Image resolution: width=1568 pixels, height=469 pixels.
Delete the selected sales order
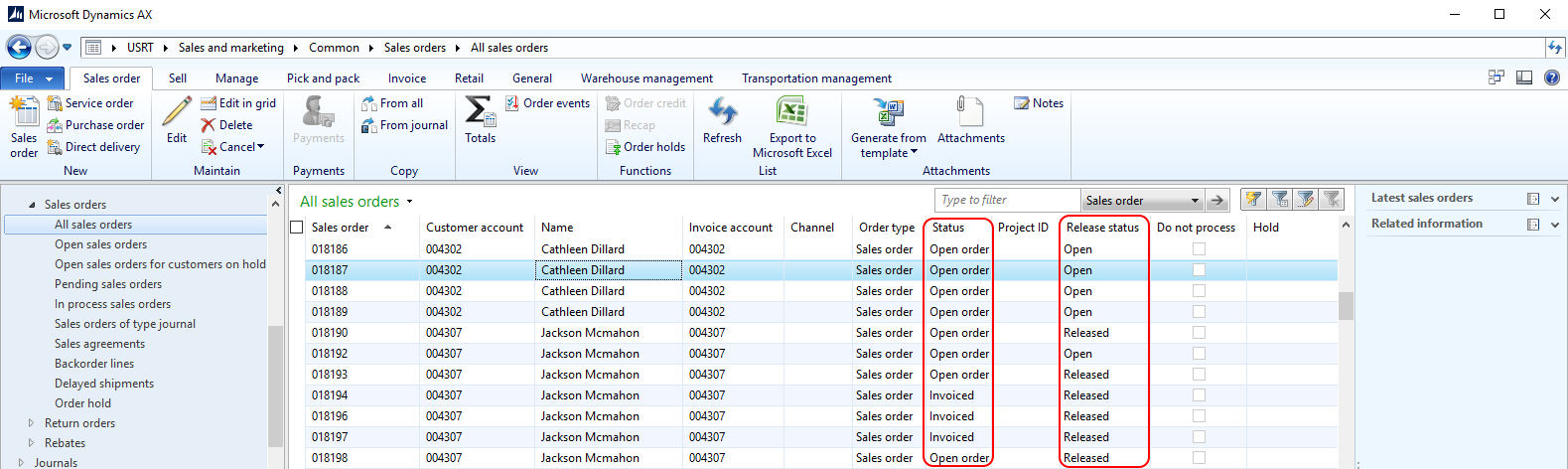(x=227, y=125)
